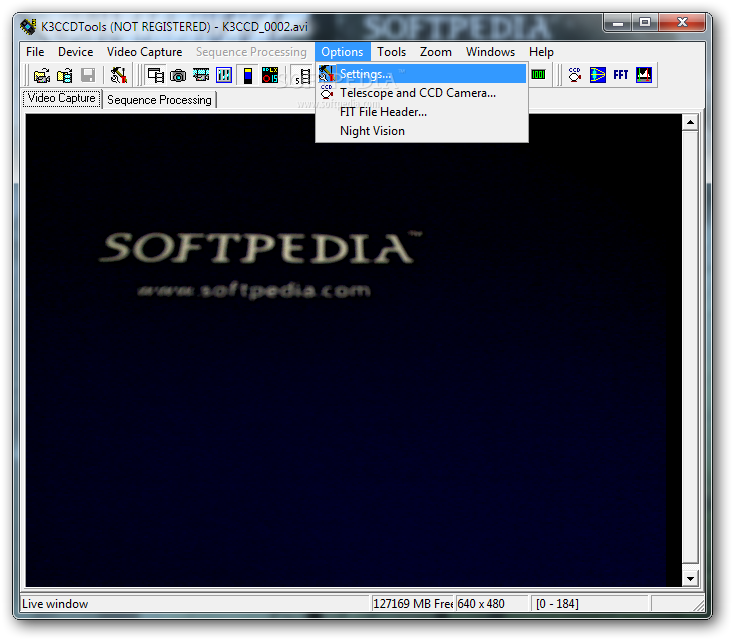Open the Windows menu
The height and width of the screenshot is (640, 733).
tap(490, 52)
